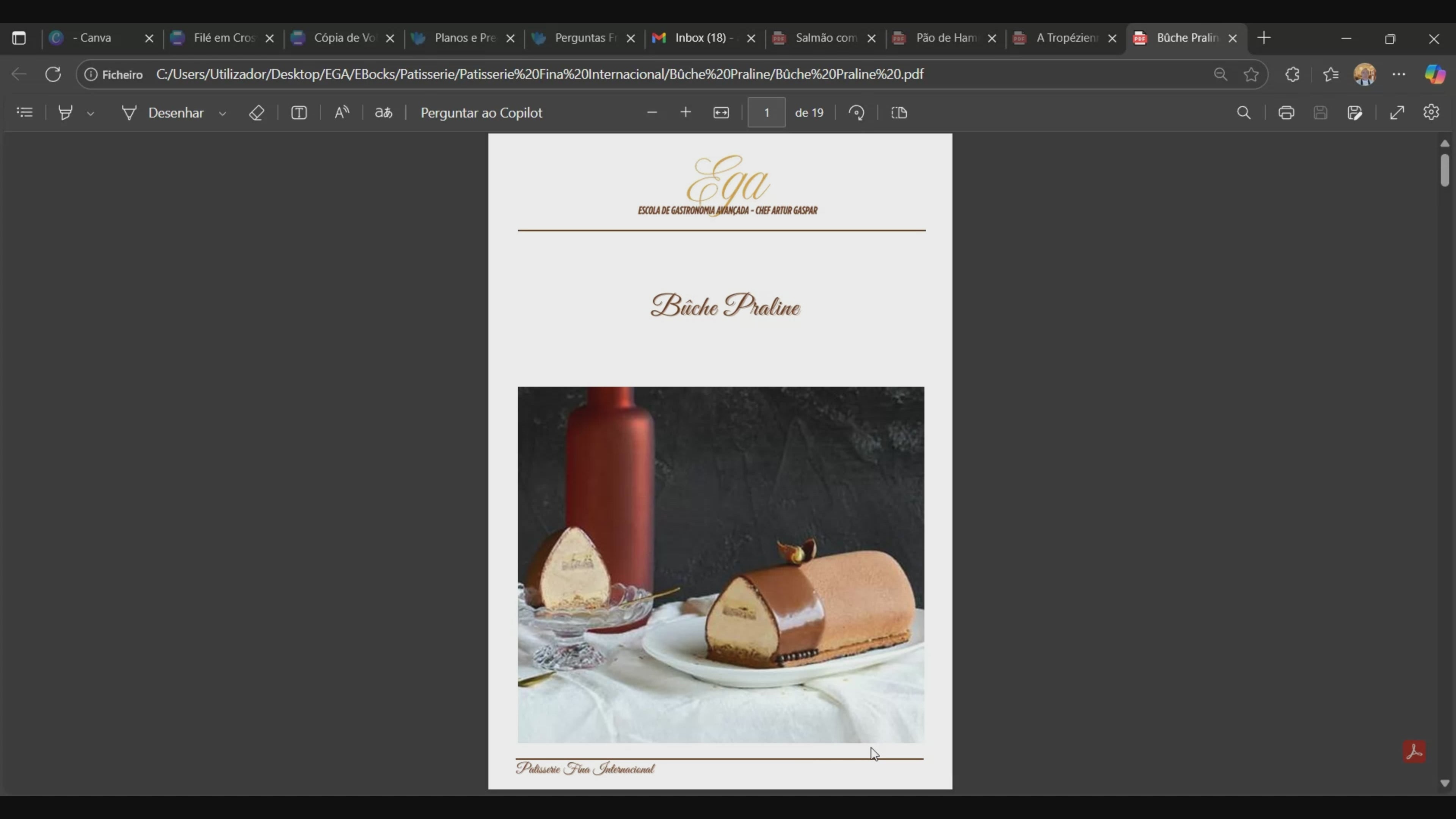The width and height of the screenshot is (1456, 819).
Task: Add this page to favorites
Action: [x=1251, y=74]
